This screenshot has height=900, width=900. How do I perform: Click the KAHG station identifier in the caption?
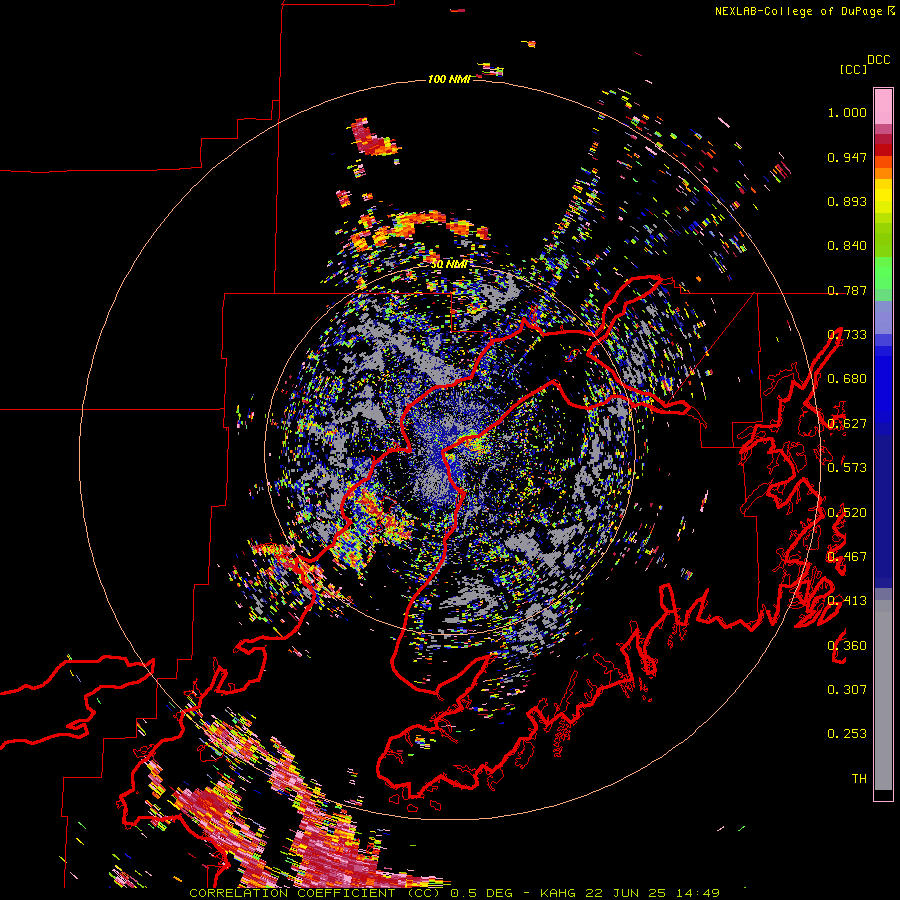(x=560, y=893)
